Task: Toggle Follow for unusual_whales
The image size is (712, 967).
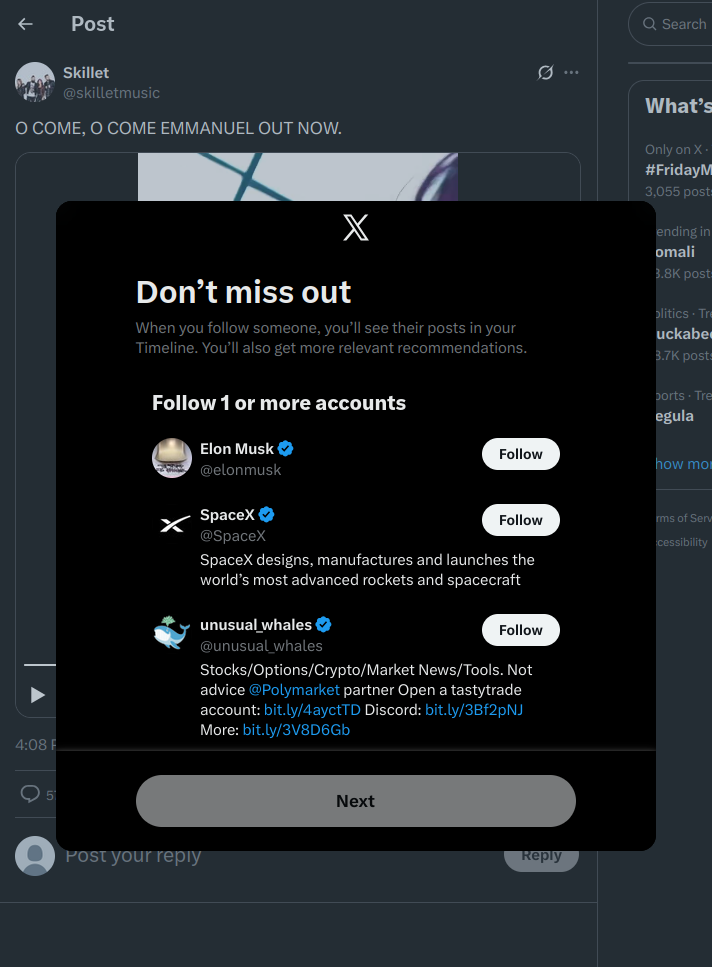Action: [520, 629]
